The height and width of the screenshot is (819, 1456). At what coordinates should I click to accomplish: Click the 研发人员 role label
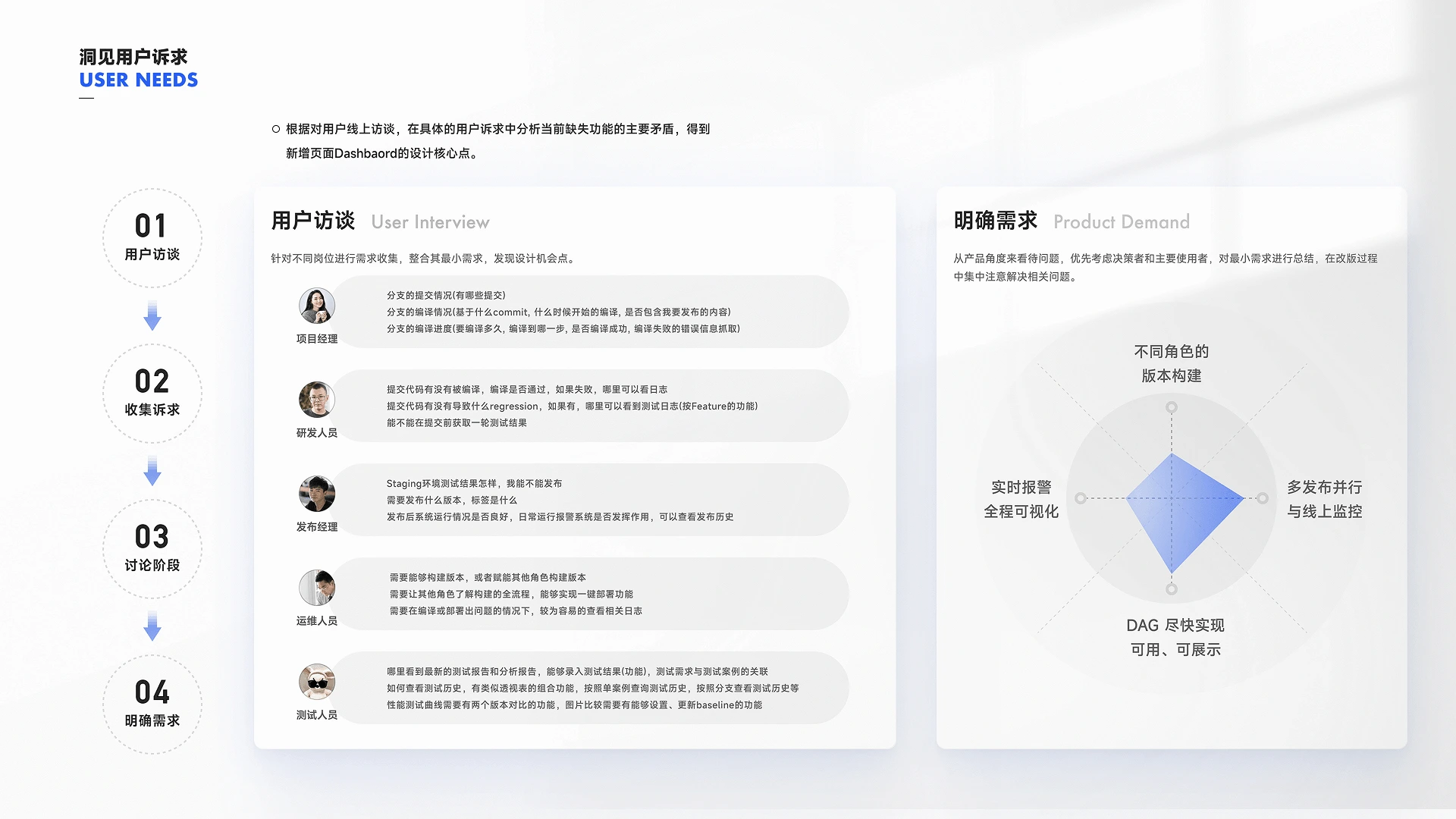click(x=317, y=433)
